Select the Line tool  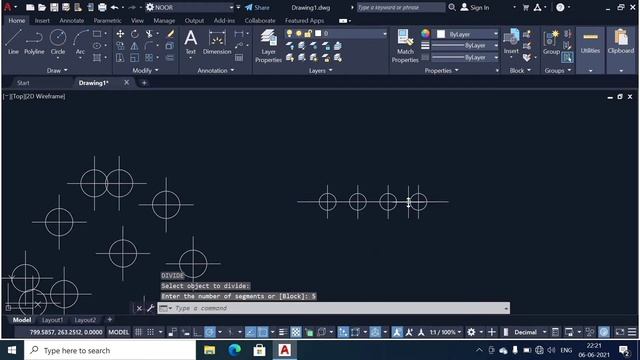(x=13, y=42)
